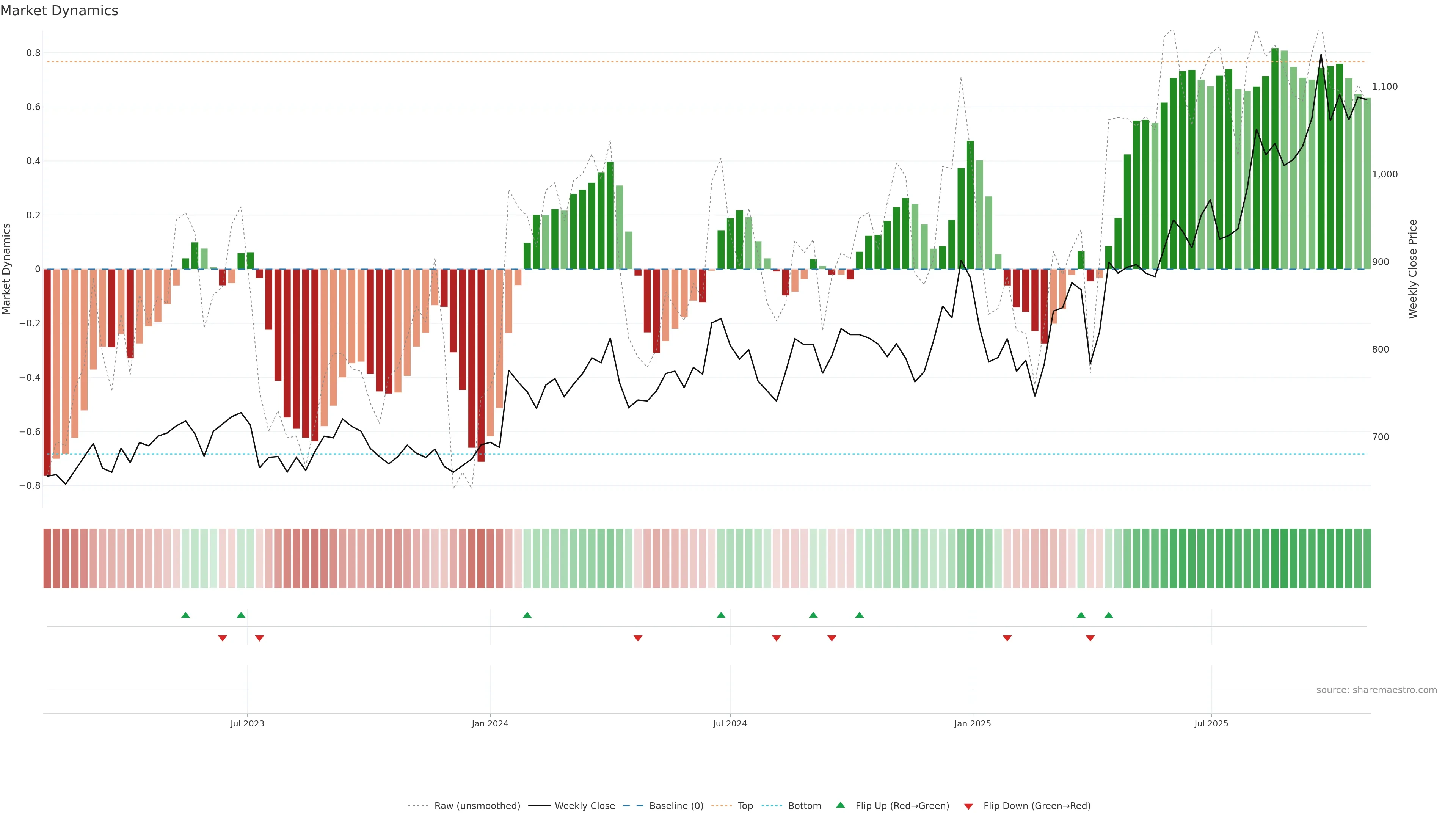
Task: Click the leftmost dark red heatmap cell
Action: 47,558
